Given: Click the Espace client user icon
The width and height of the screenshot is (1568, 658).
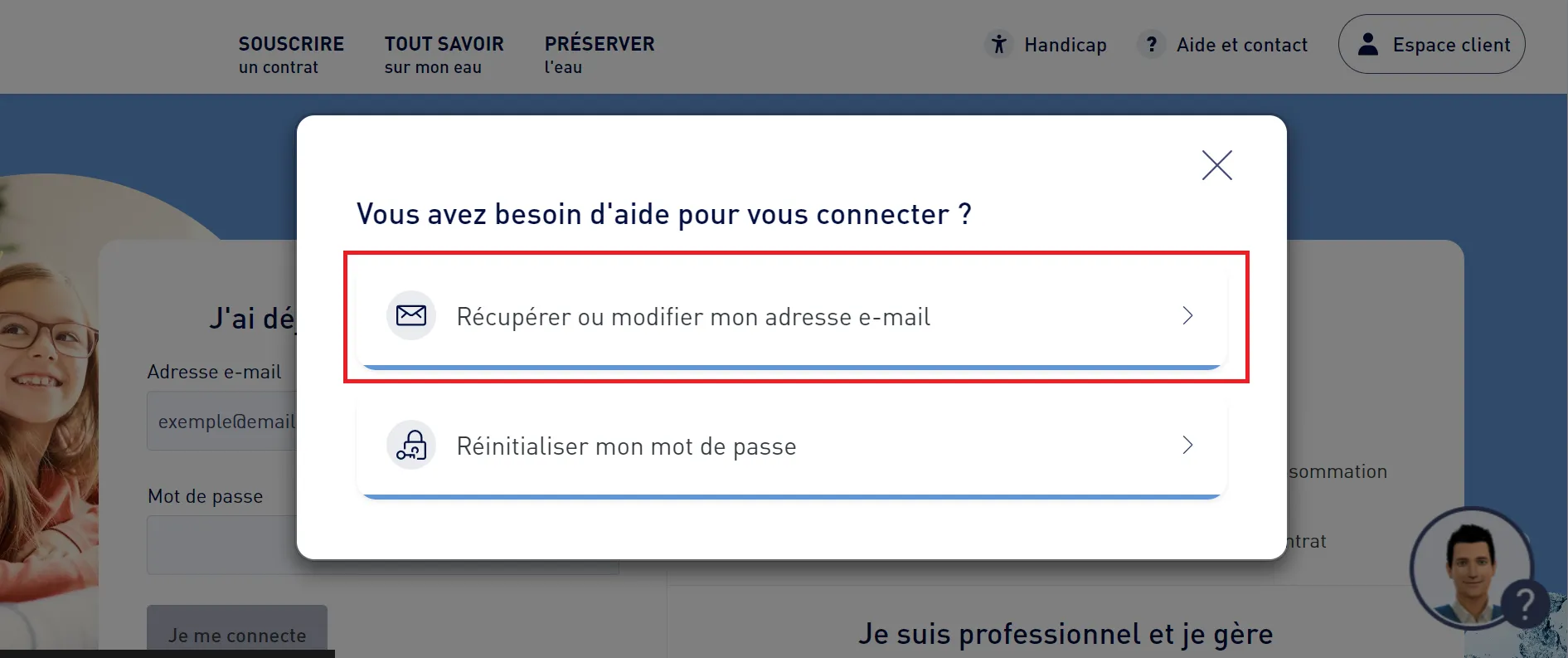Looking at the screenshot, I should tap(1367, 44).
